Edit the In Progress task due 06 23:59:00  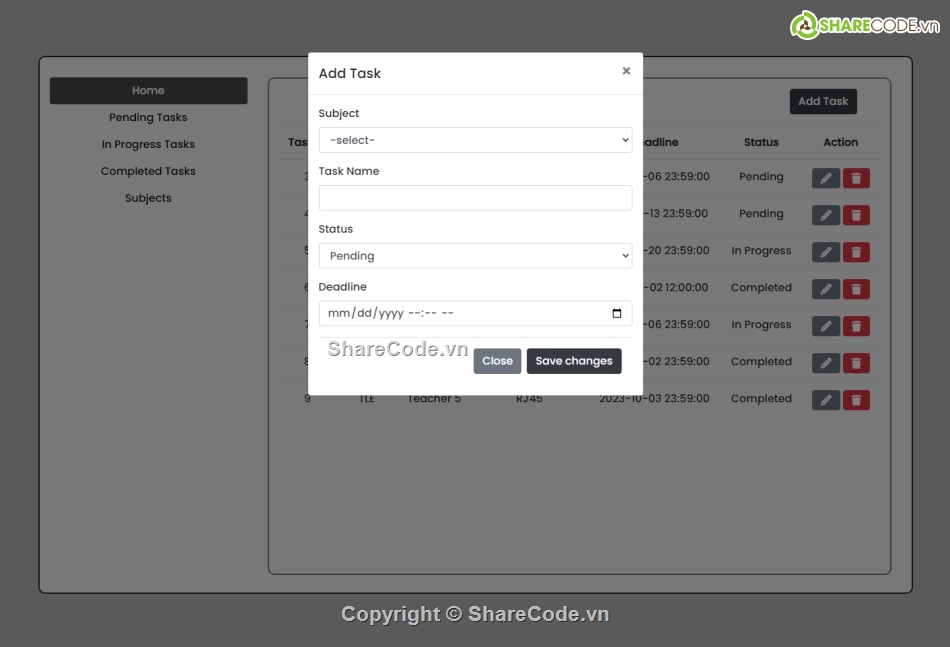(826, 326)
